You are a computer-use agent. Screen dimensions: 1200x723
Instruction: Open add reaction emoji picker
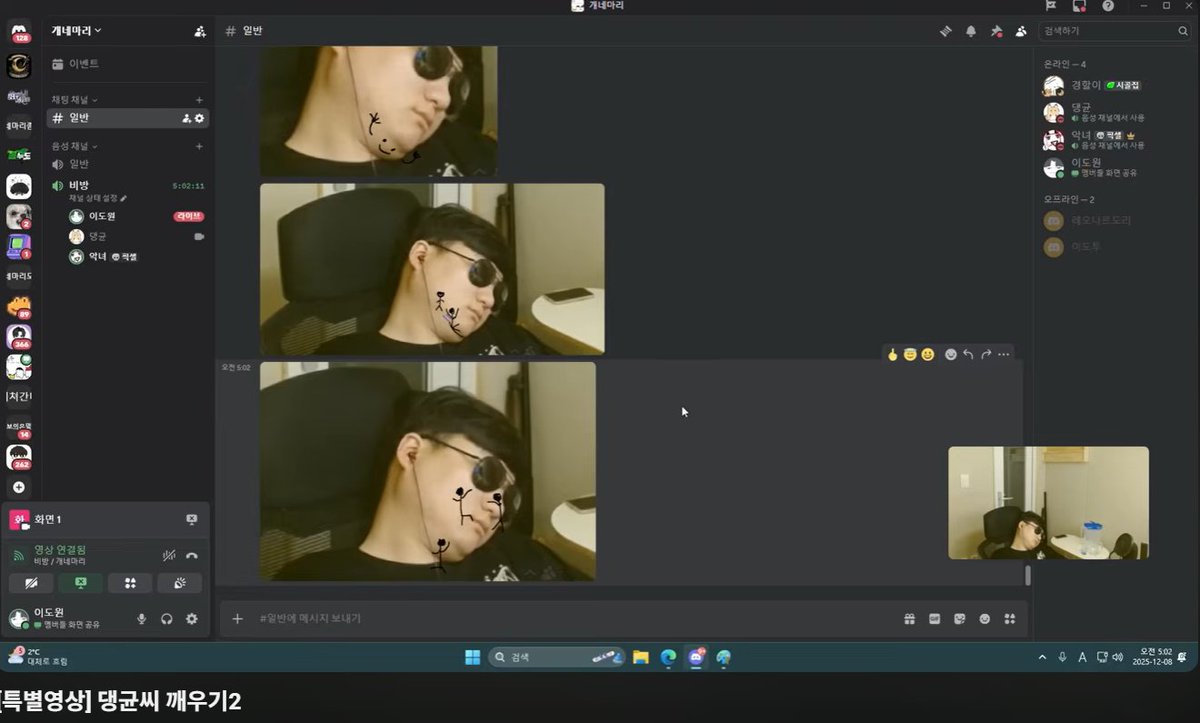[x=950, y=354]
